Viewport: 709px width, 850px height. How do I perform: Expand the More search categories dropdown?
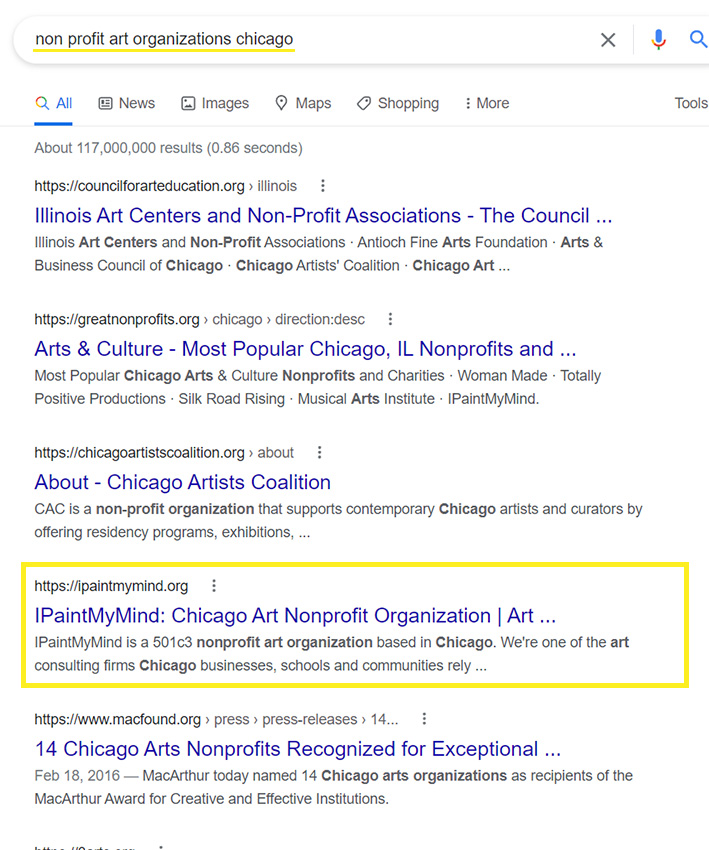point(487,103)
